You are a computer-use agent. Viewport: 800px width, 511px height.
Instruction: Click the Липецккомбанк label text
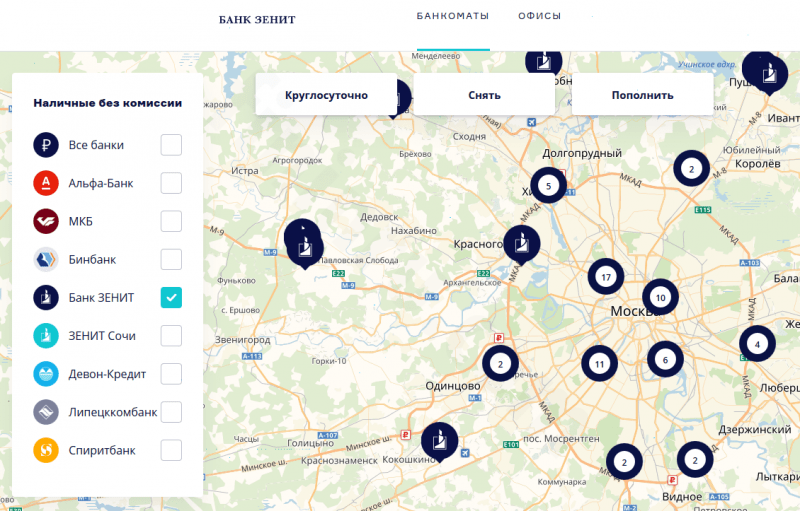coord(113,412)
